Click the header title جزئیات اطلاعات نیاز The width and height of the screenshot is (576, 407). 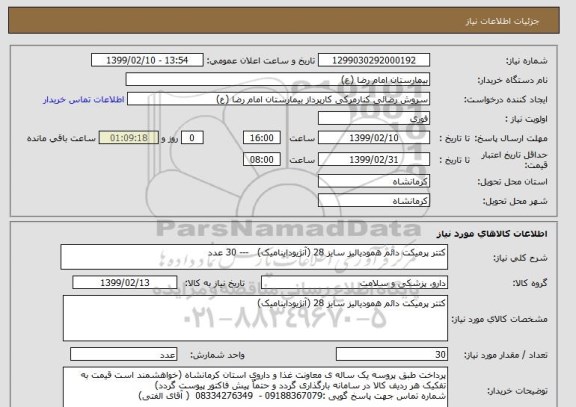(x=502, y=21)
